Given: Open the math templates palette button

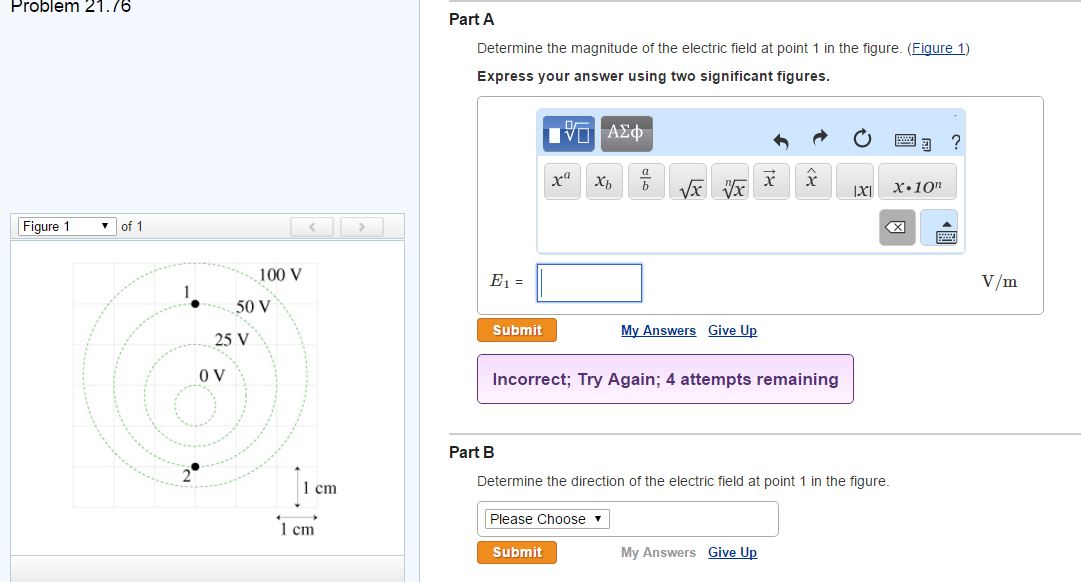Looking at the screenshot, I should click(569, 133).
